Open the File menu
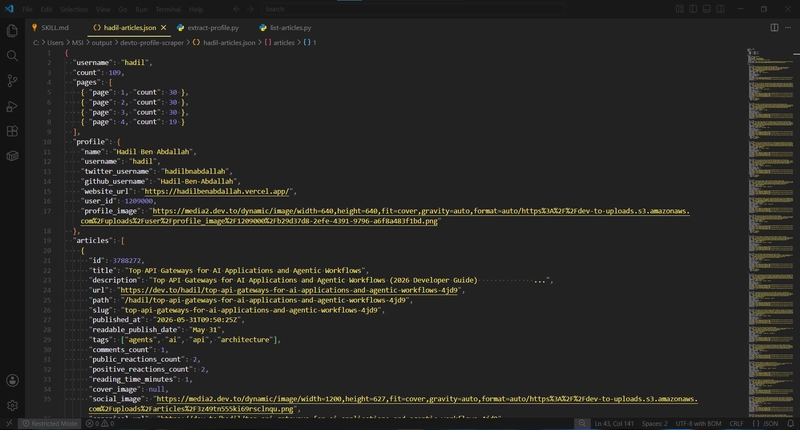This screenshot has width=800, height=430. pyautogui.click(x=28, y=9)
